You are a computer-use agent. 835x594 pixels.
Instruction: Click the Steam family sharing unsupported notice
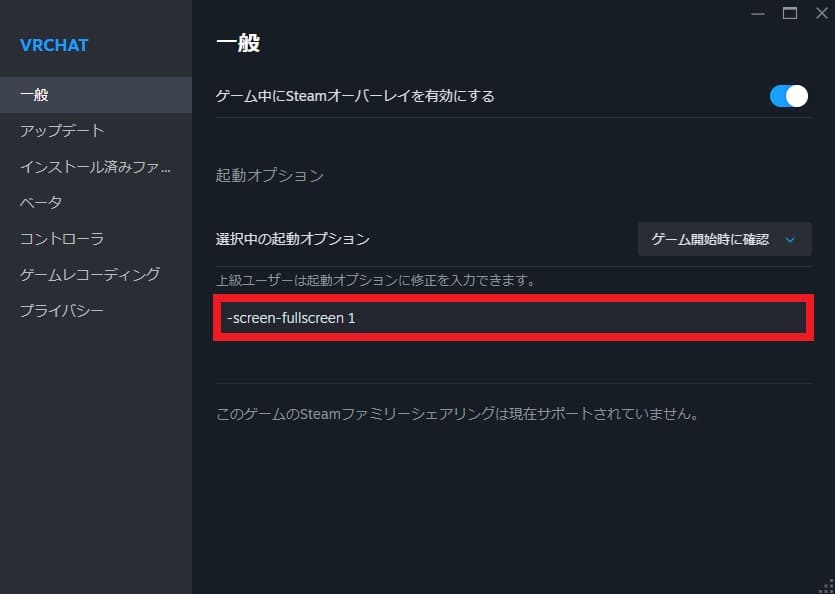[457, 413]
